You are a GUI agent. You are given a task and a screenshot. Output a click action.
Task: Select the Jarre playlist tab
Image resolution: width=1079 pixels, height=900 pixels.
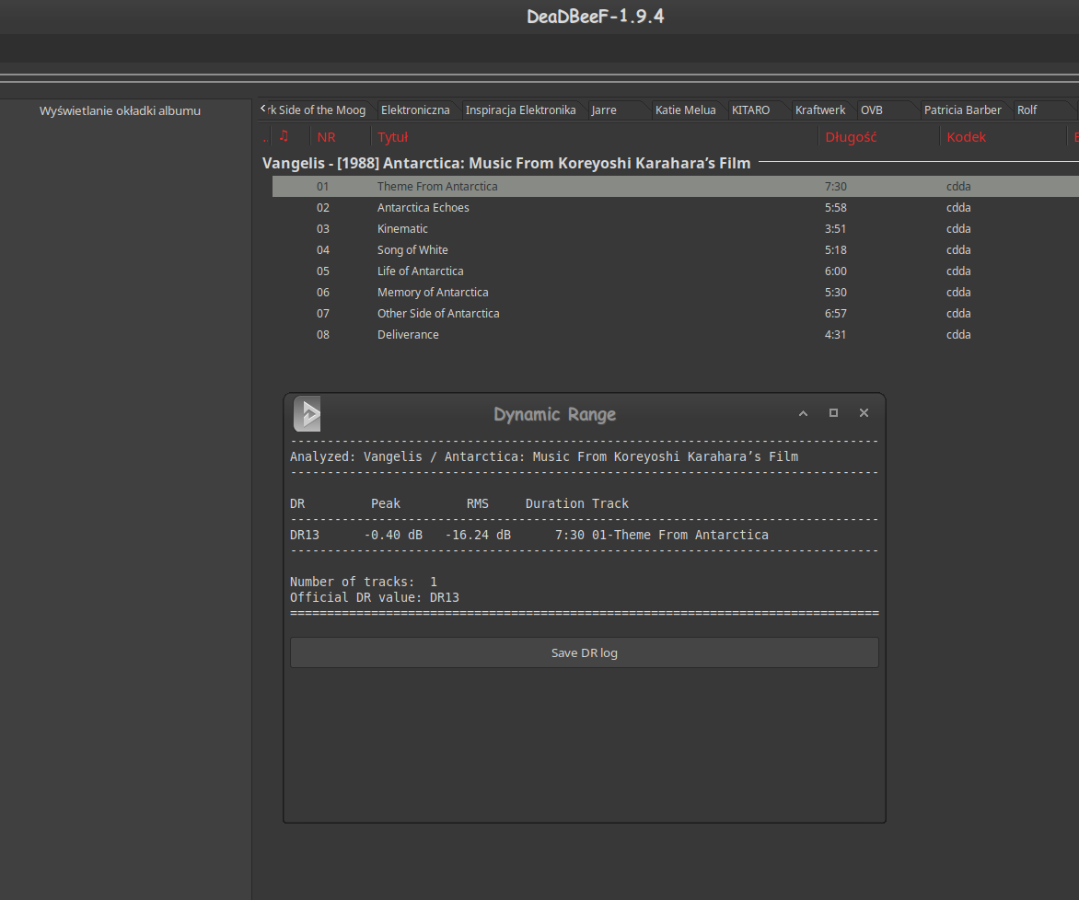603,110
